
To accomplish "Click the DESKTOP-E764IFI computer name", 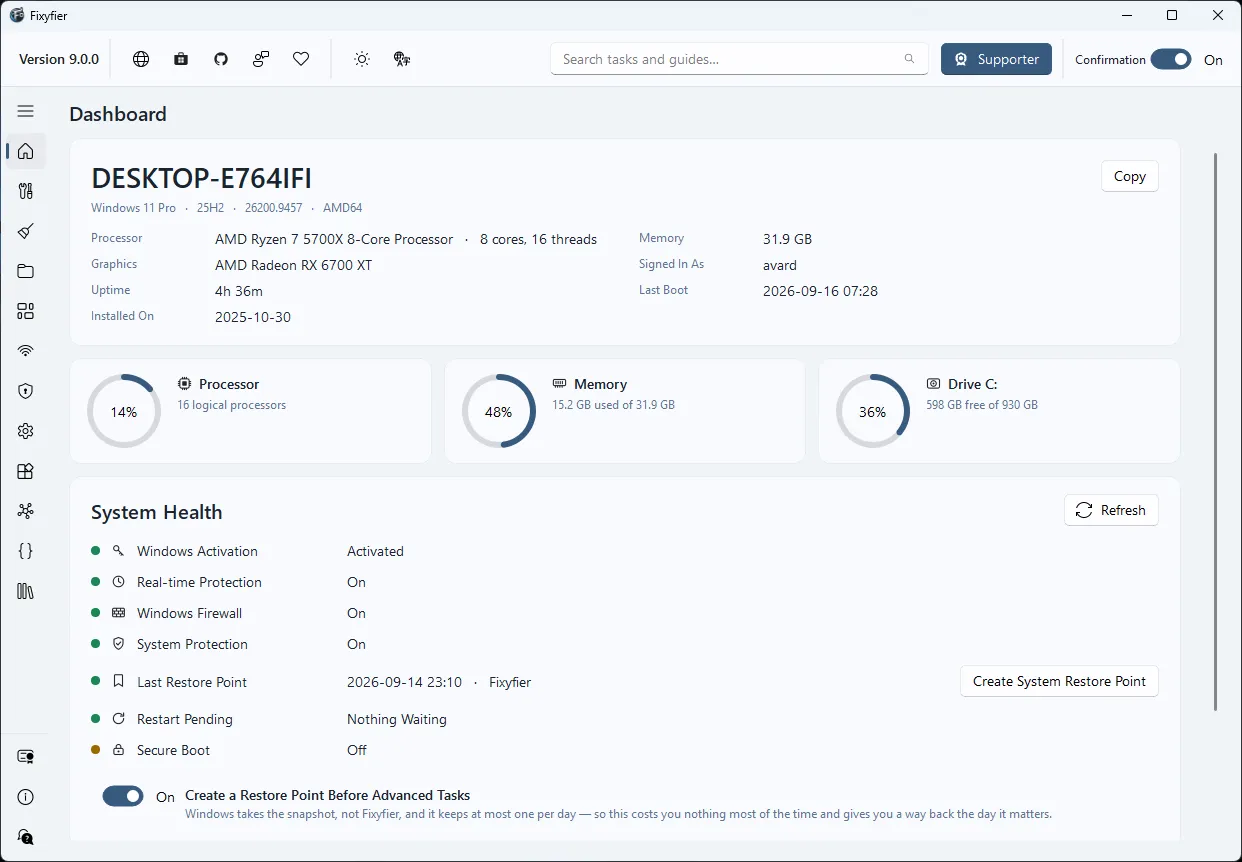I will click(202, 178).
